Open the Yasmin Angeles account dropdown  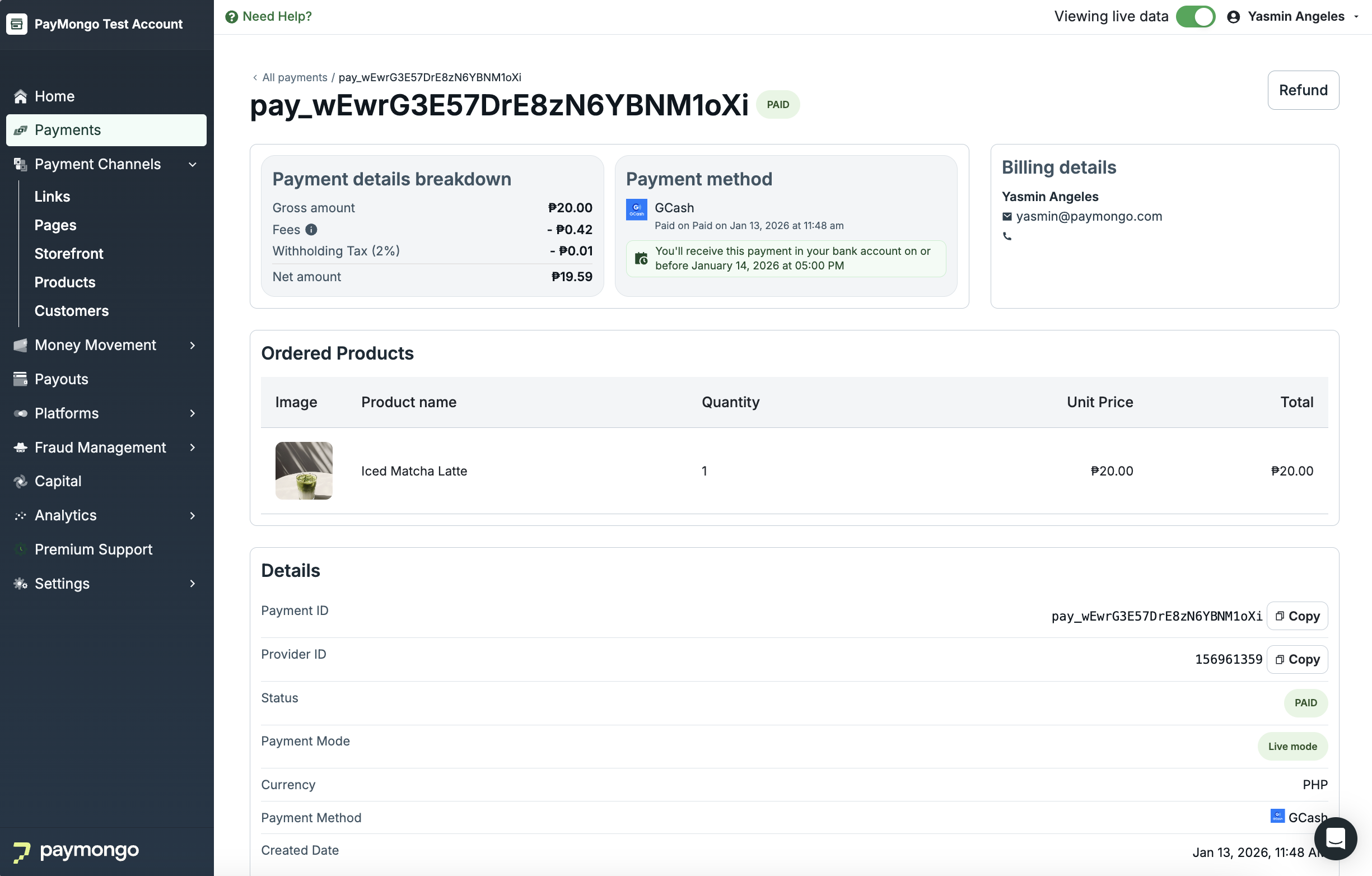tap(1296, 17)
